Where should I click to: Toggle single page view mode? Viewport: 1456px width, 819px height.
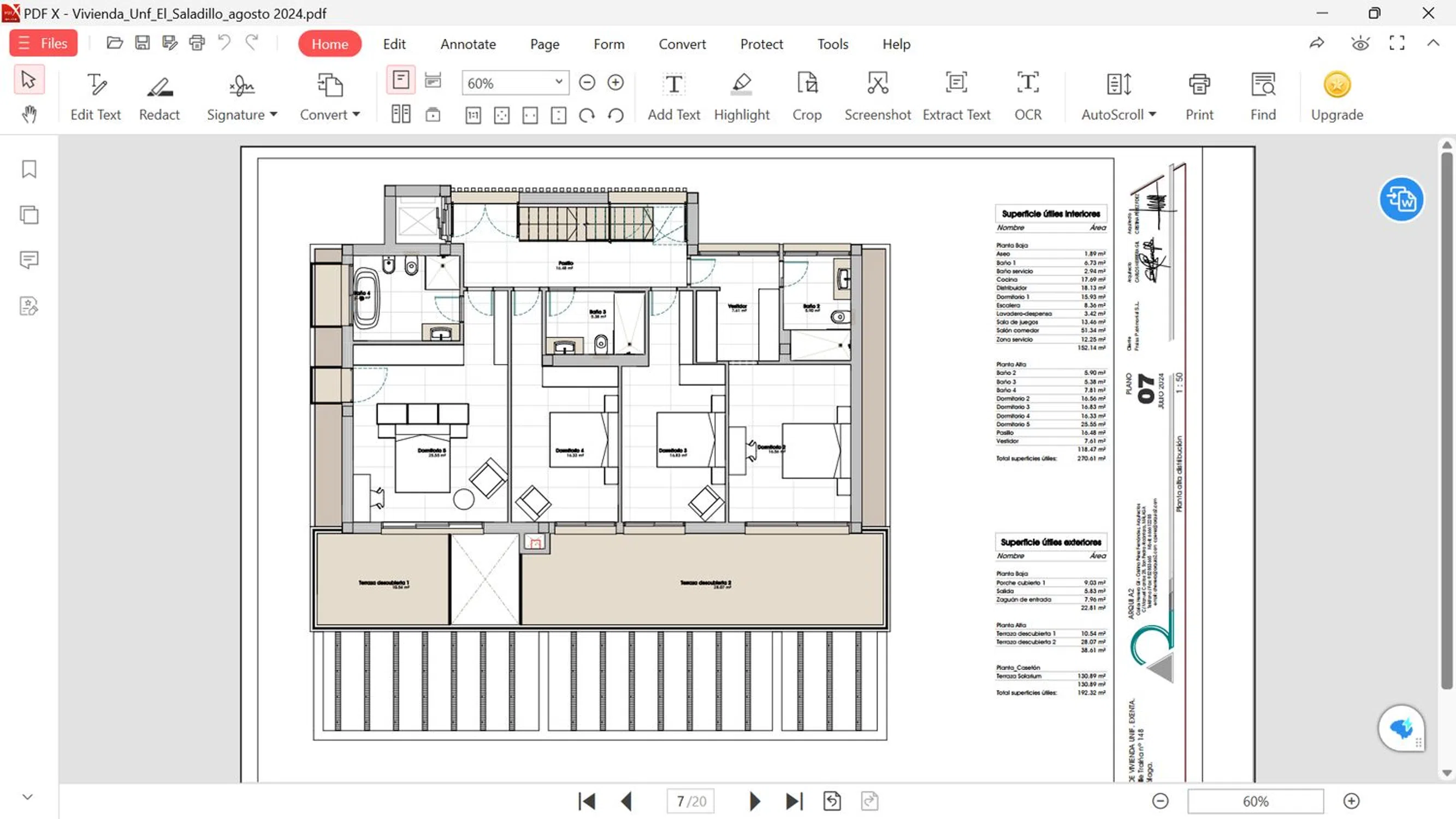[401, 80]
